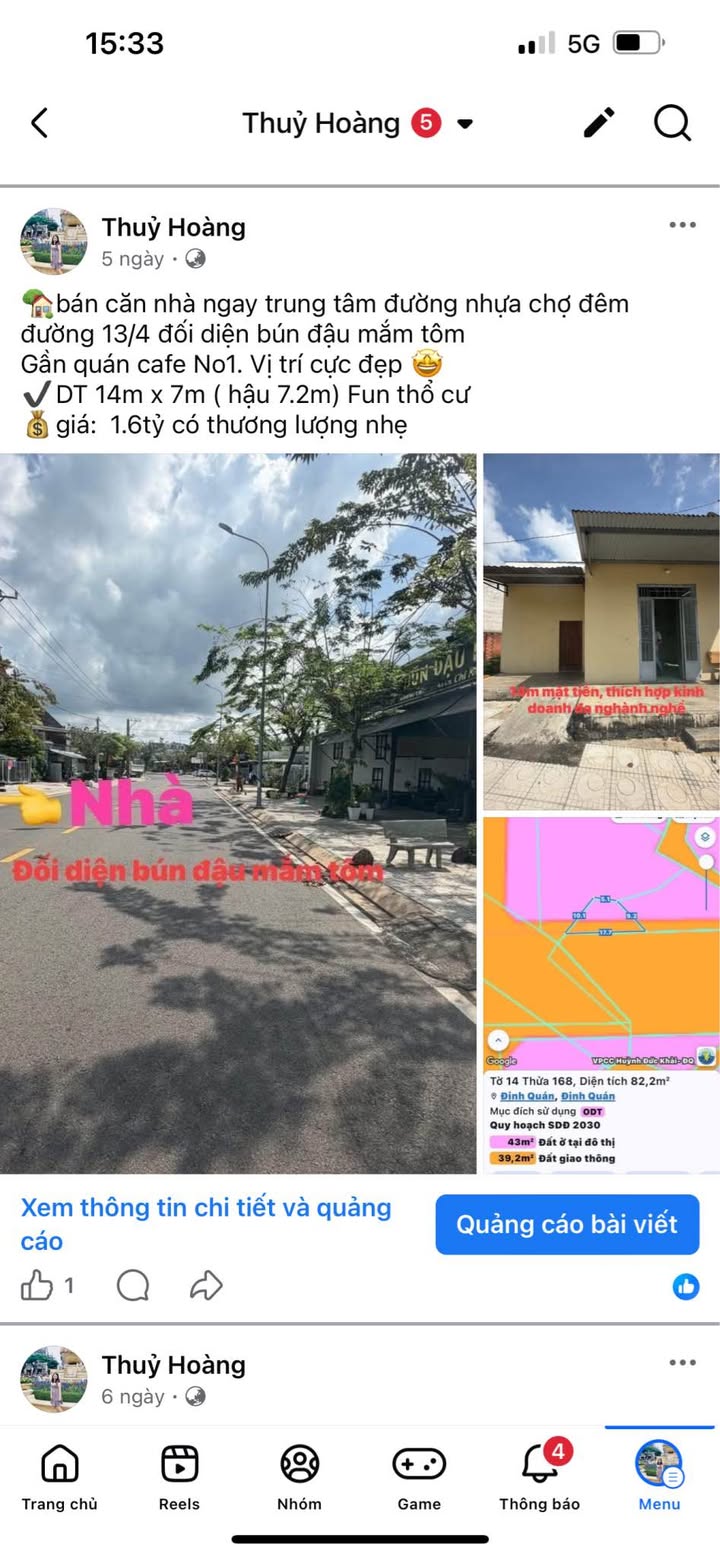This screenshot has width=720, height=1557.
Task: Open the first post's three-dot options
Action: coord(682,225)
